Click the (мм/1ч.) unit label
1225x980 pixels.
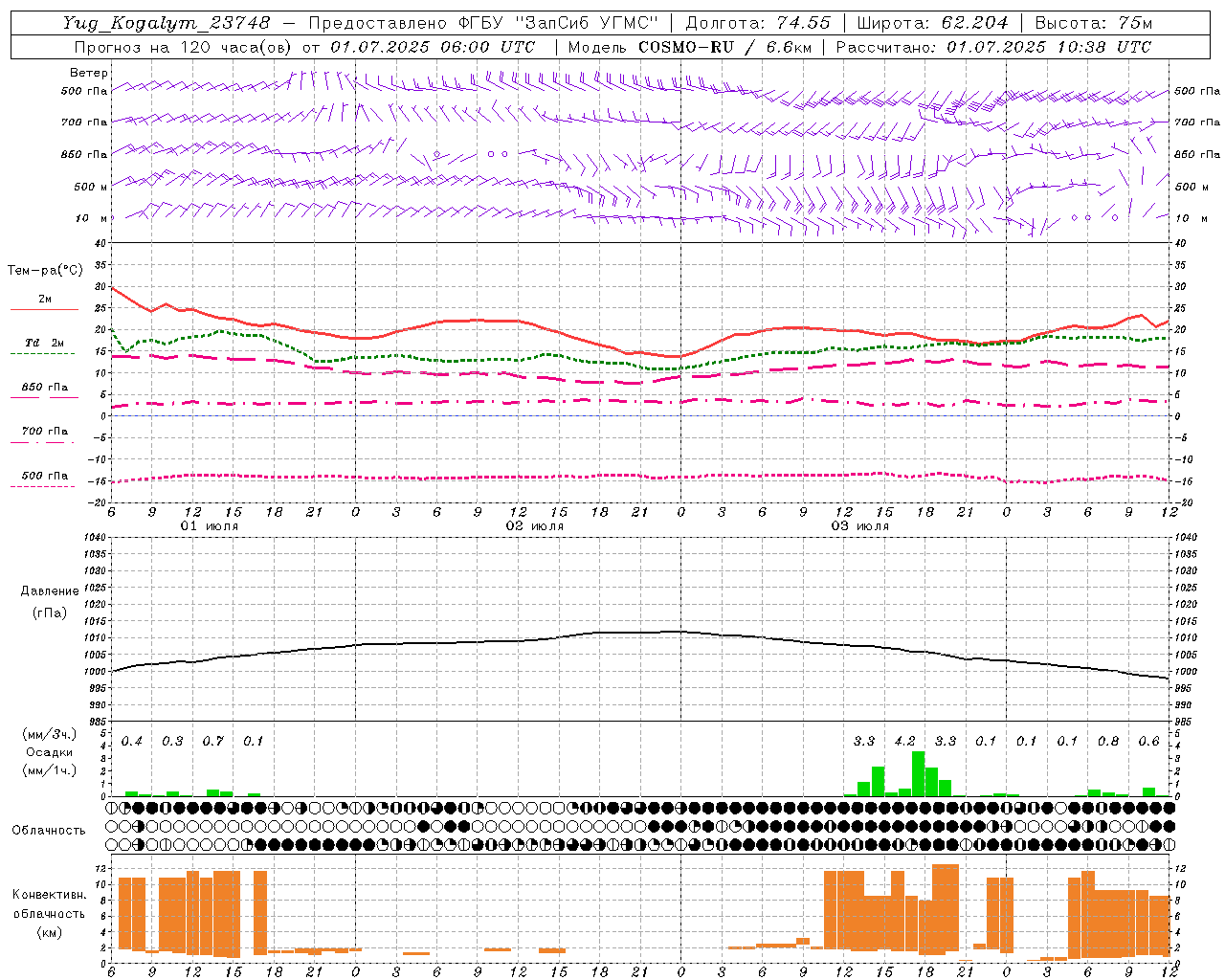click(x=50, y=770)
